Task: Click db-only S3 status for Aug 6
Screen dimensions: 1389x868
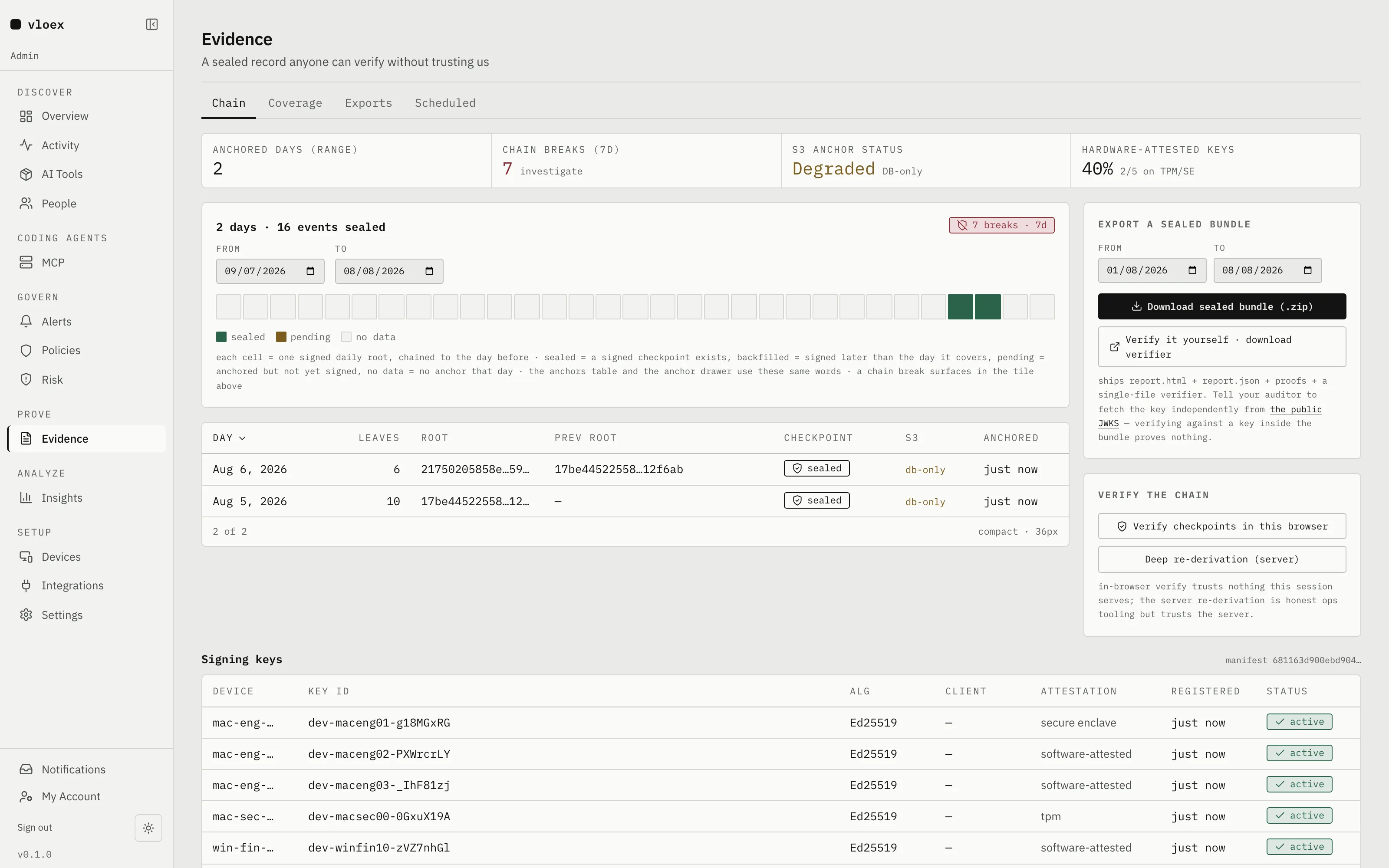Action: pos(925,470)
